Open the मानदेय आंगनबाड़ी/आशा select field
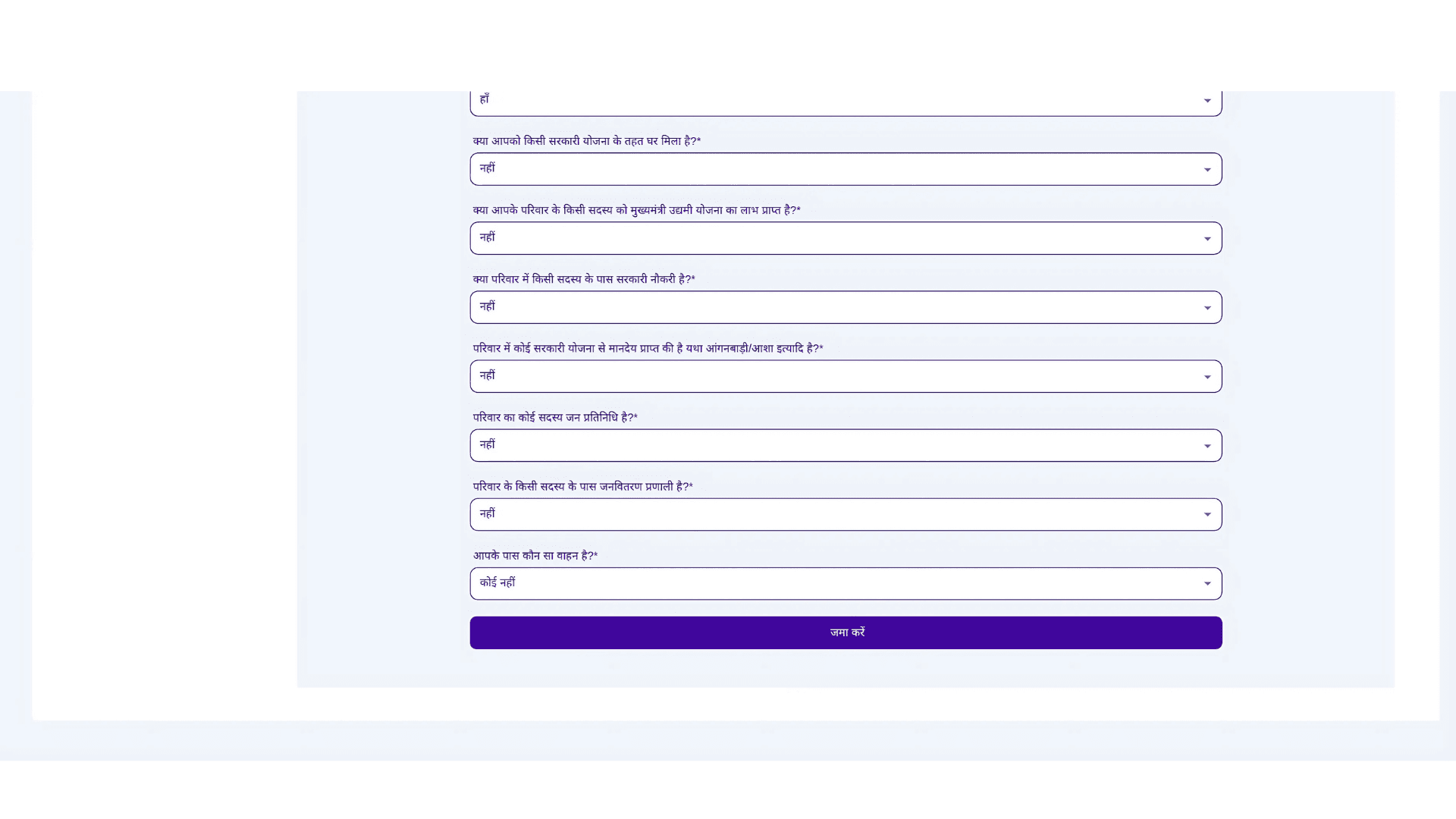The width and height of the screenshot is (1456, 819). [x=834, y=376]
